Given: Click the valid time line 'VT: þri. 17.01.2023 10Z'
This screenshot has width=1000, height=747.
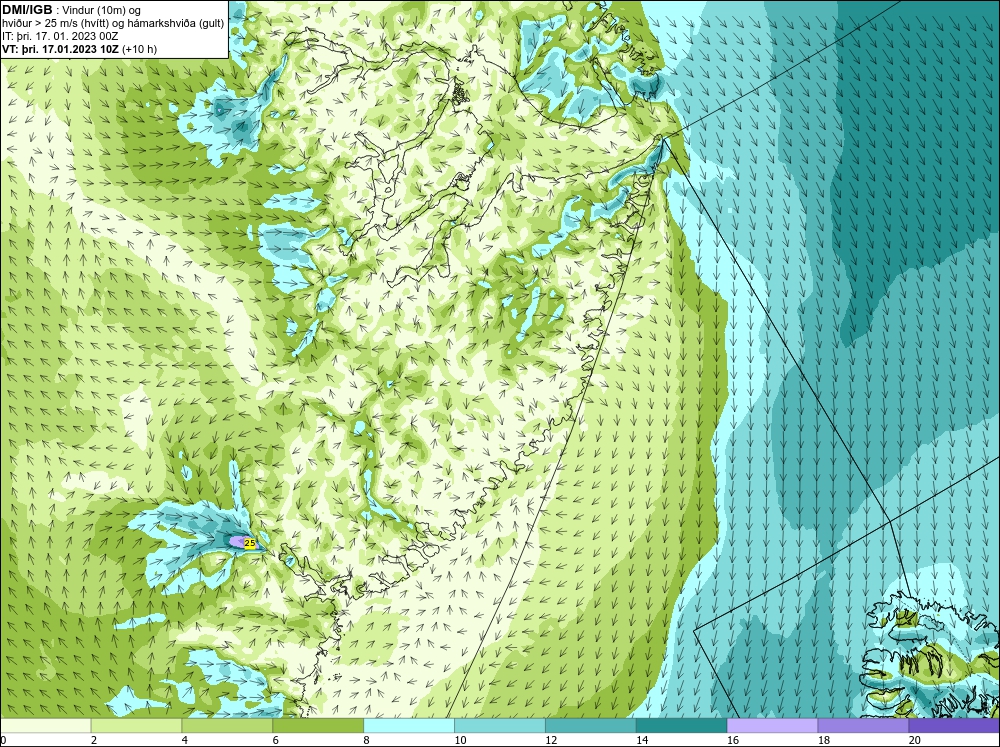Looking at the screenshot, I should coord(61,49).
